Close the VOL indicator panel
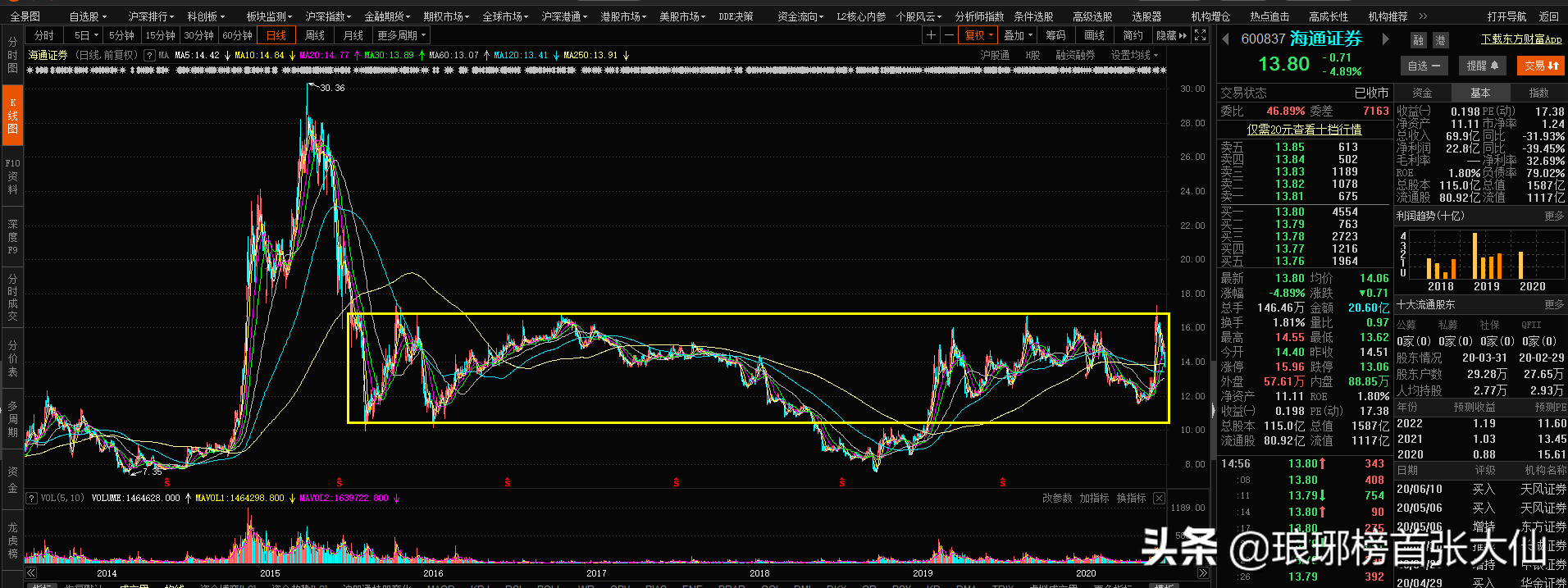 pyautogui.click(x=1159, y=498)
